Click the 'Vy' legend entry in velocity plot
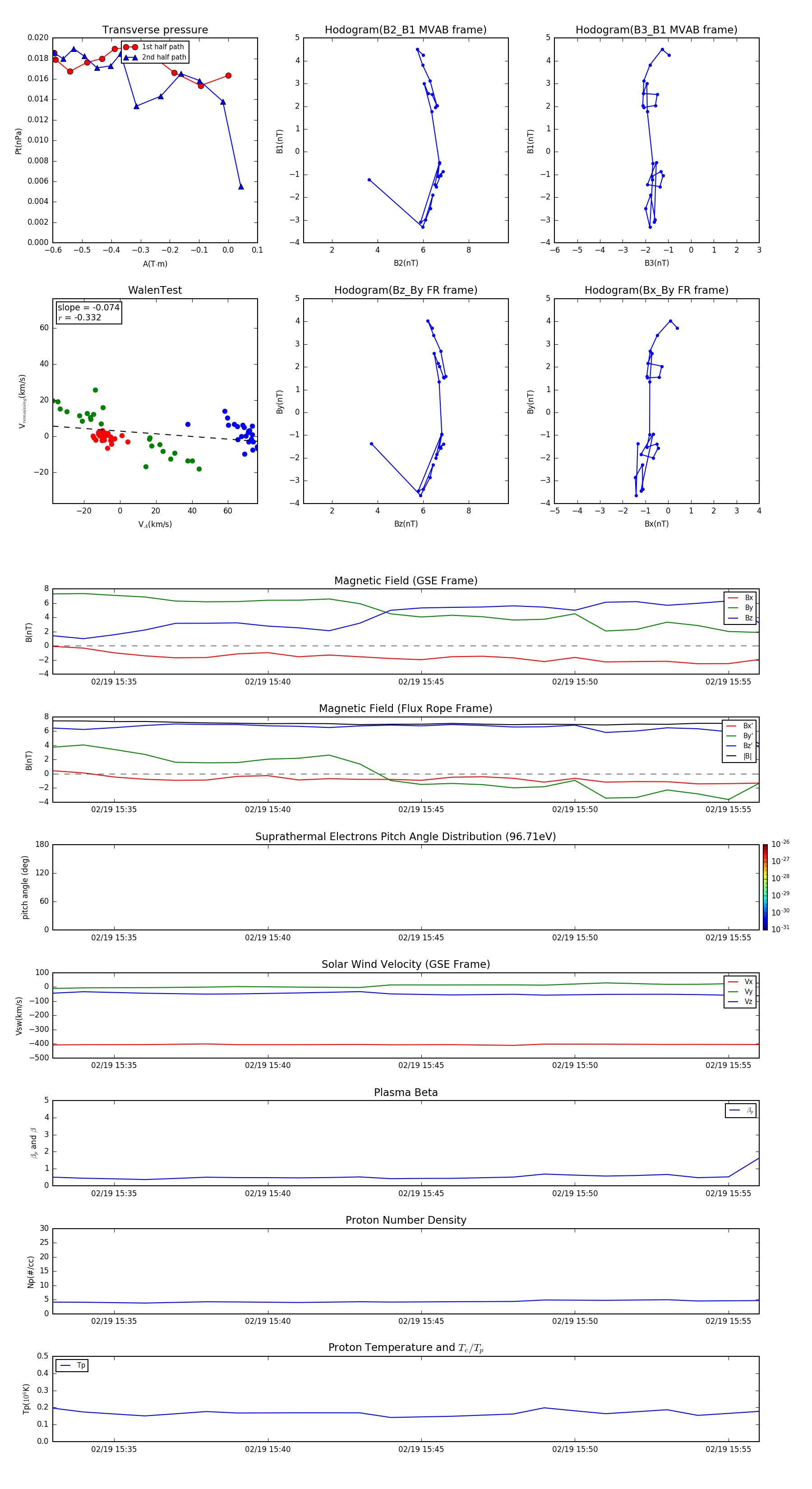Viewport: 812px width, 1489px height. (740, 991)
